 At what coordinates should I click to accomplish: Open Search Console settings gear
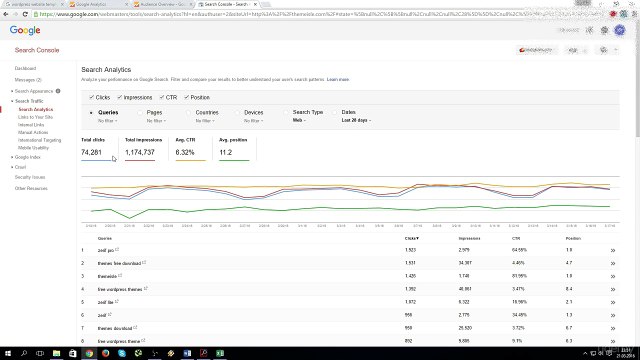point(607,50)
